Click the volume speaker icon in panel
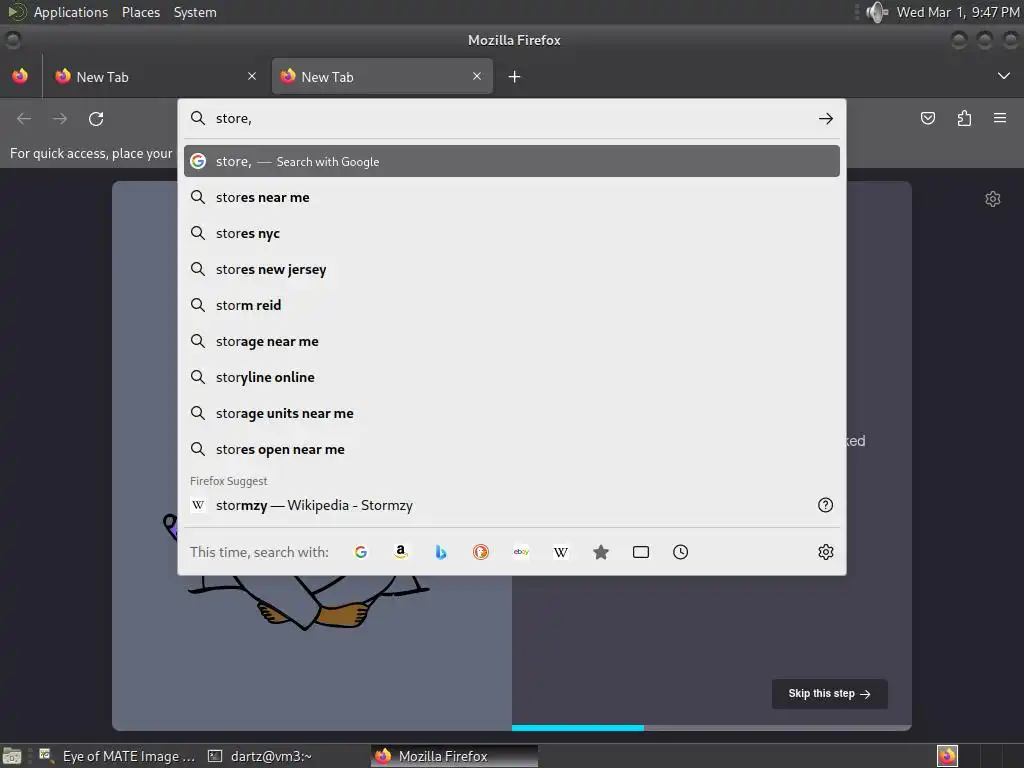The height and width of the screenshot is (768, 1024). (x=877, y=12)
